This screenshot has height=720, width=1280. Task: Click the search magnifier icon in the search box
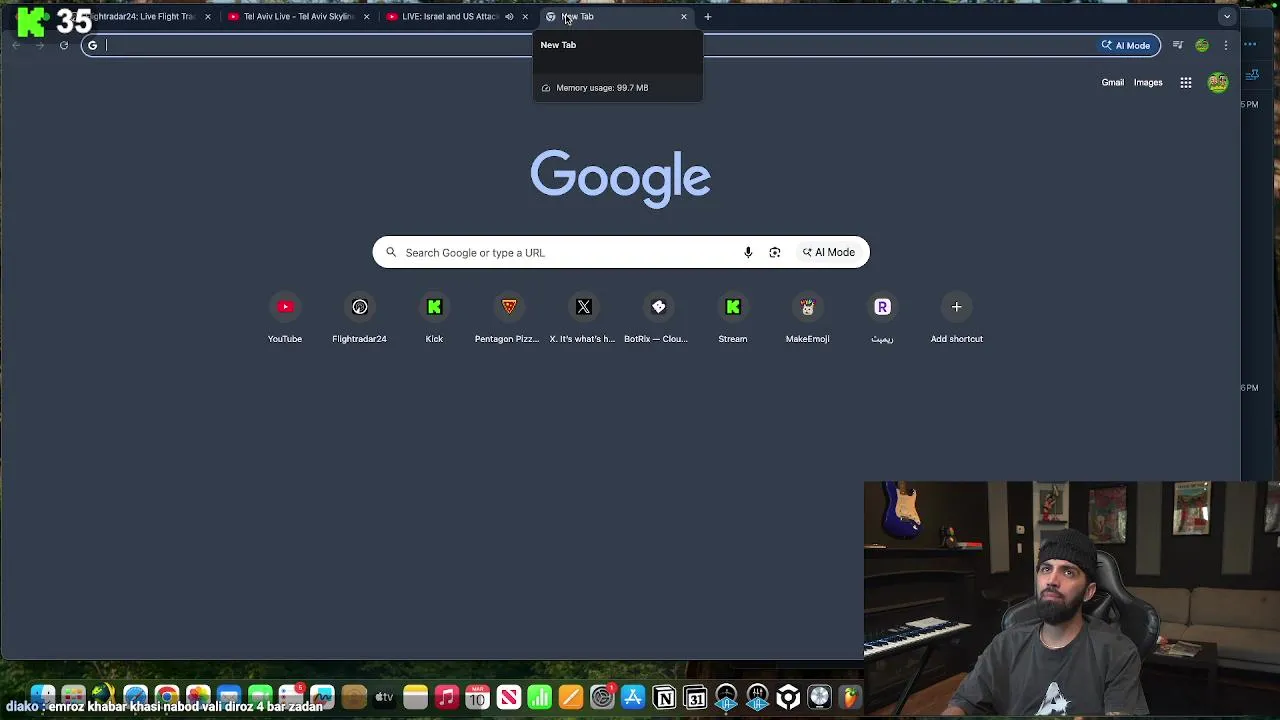pyautogui.click(x=391, y=252)
